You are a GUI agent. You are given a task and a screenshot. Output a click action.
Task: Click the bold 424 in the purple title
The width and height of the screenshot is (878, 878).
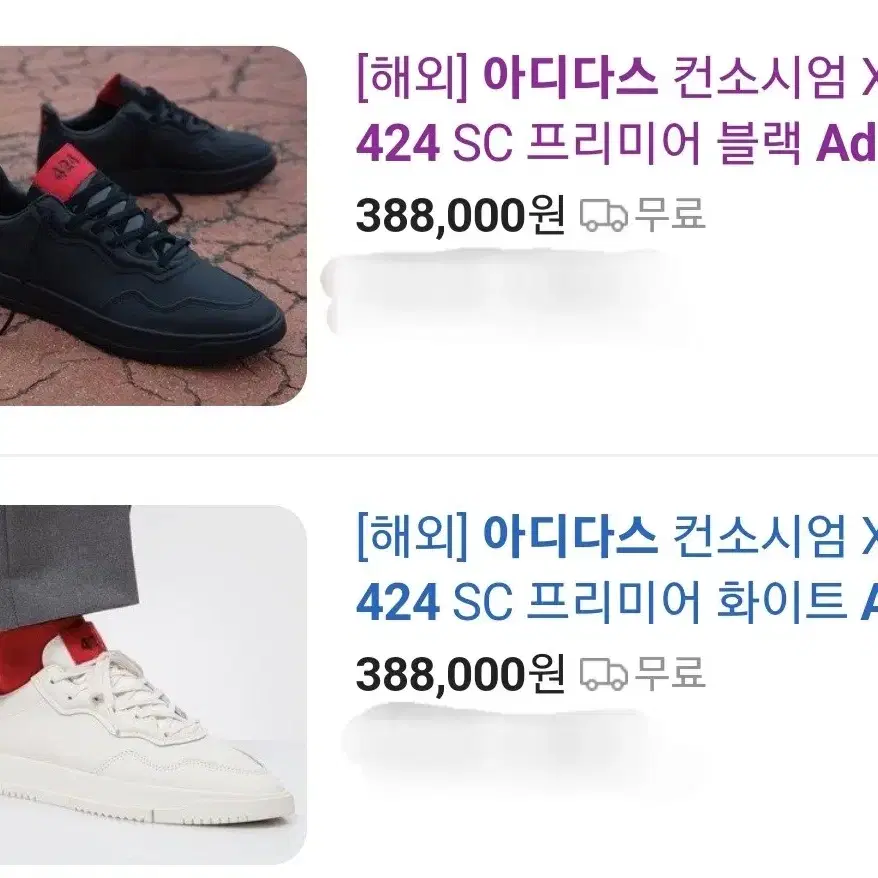398,144
